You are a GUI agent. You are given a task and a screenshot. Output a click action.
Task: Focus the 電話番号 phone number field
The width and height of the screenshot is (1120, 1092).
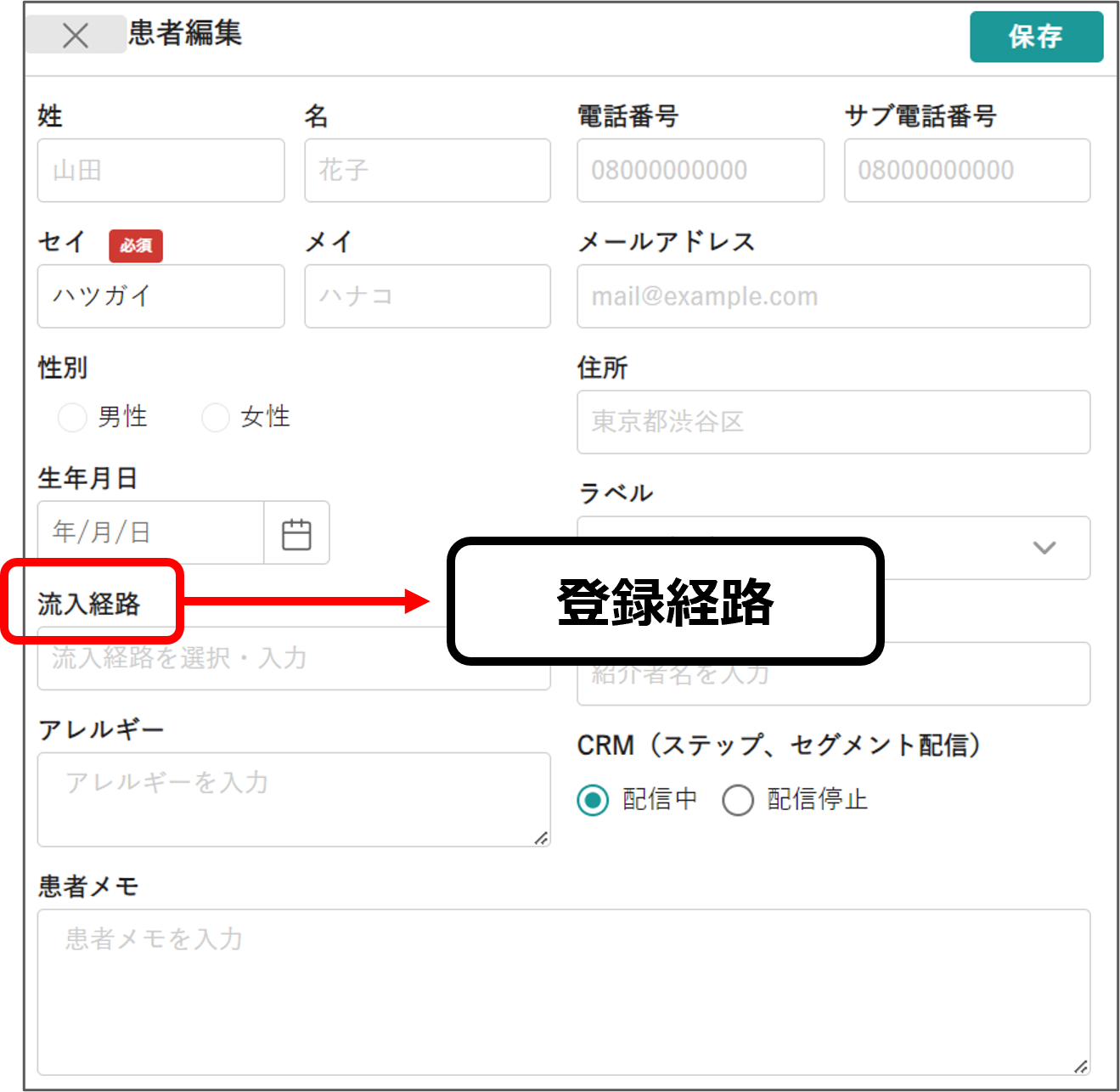pyautogui.click(x=700, y=171)
